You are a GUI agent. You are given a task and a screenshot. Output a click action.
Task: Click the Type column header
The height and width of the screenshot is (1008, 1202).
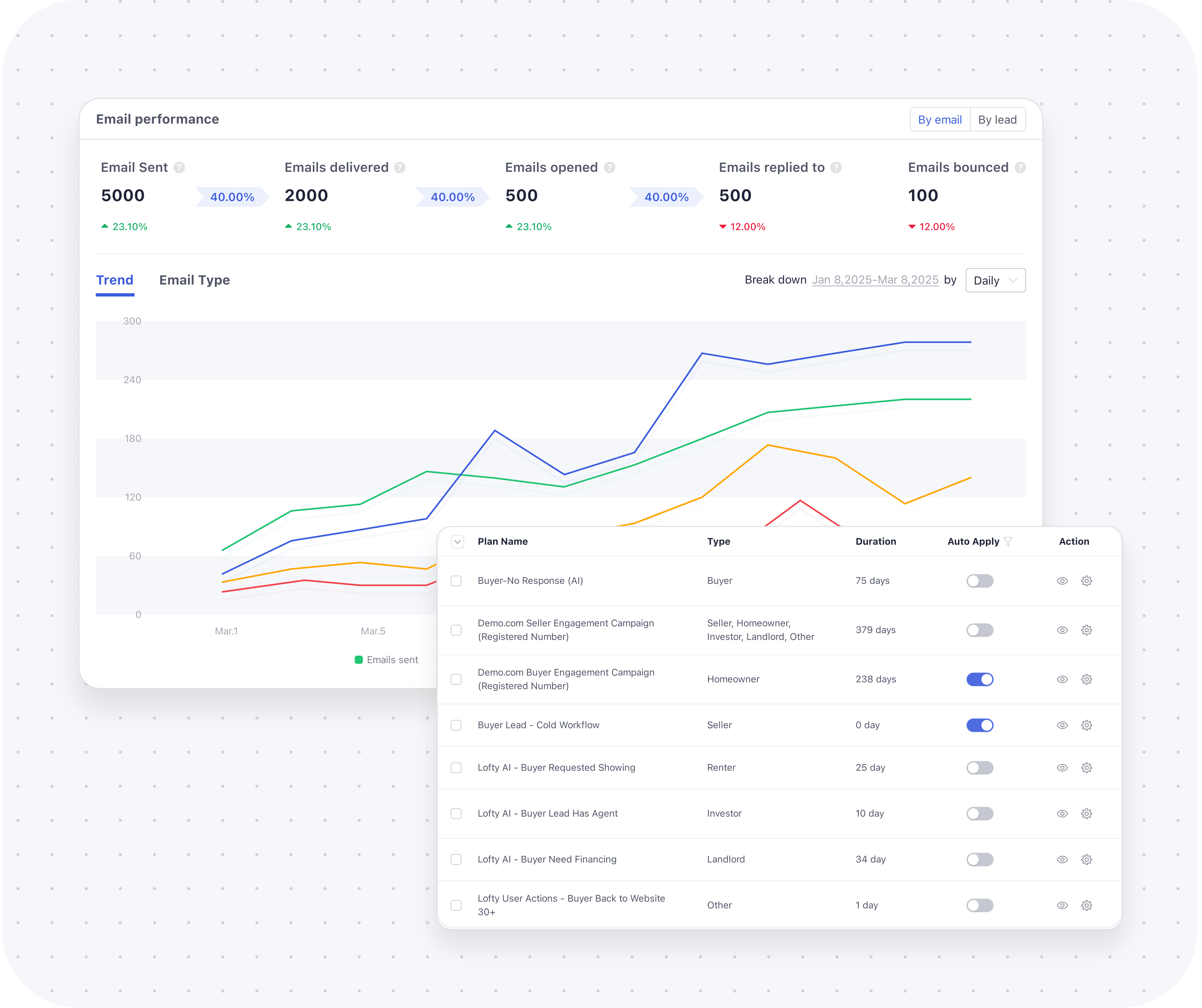tap(718, 541)
